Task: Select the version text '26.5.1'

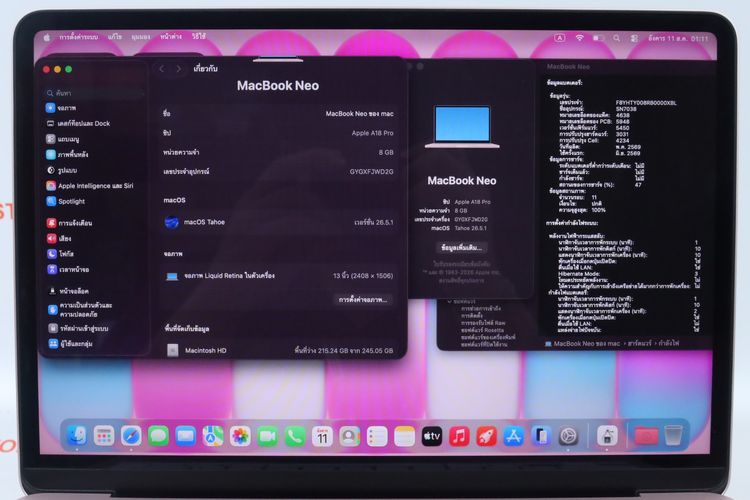Action: point(384,222)
